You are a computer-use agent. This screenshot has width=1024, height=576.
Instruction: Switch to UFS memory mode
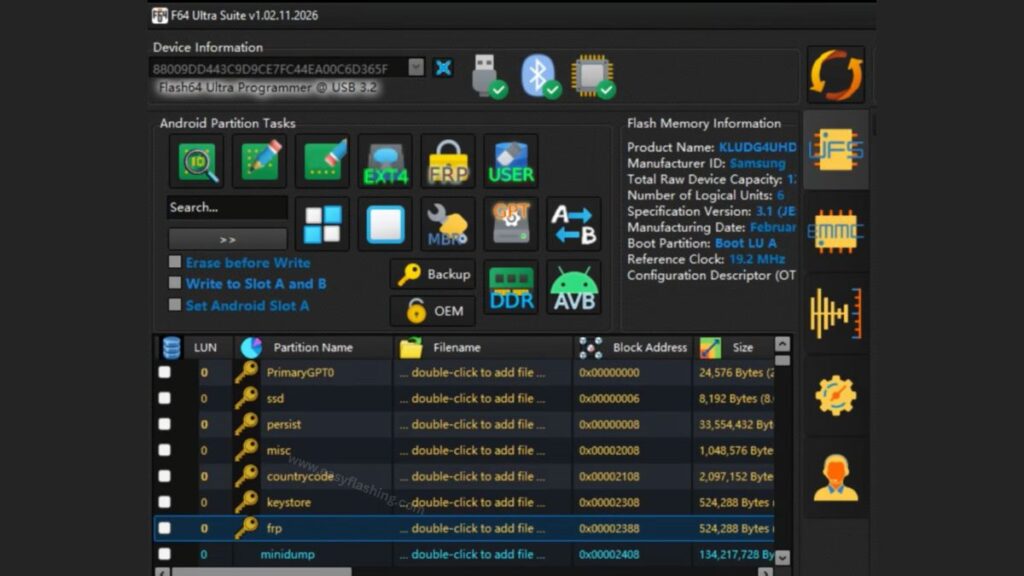pos(836,150)
